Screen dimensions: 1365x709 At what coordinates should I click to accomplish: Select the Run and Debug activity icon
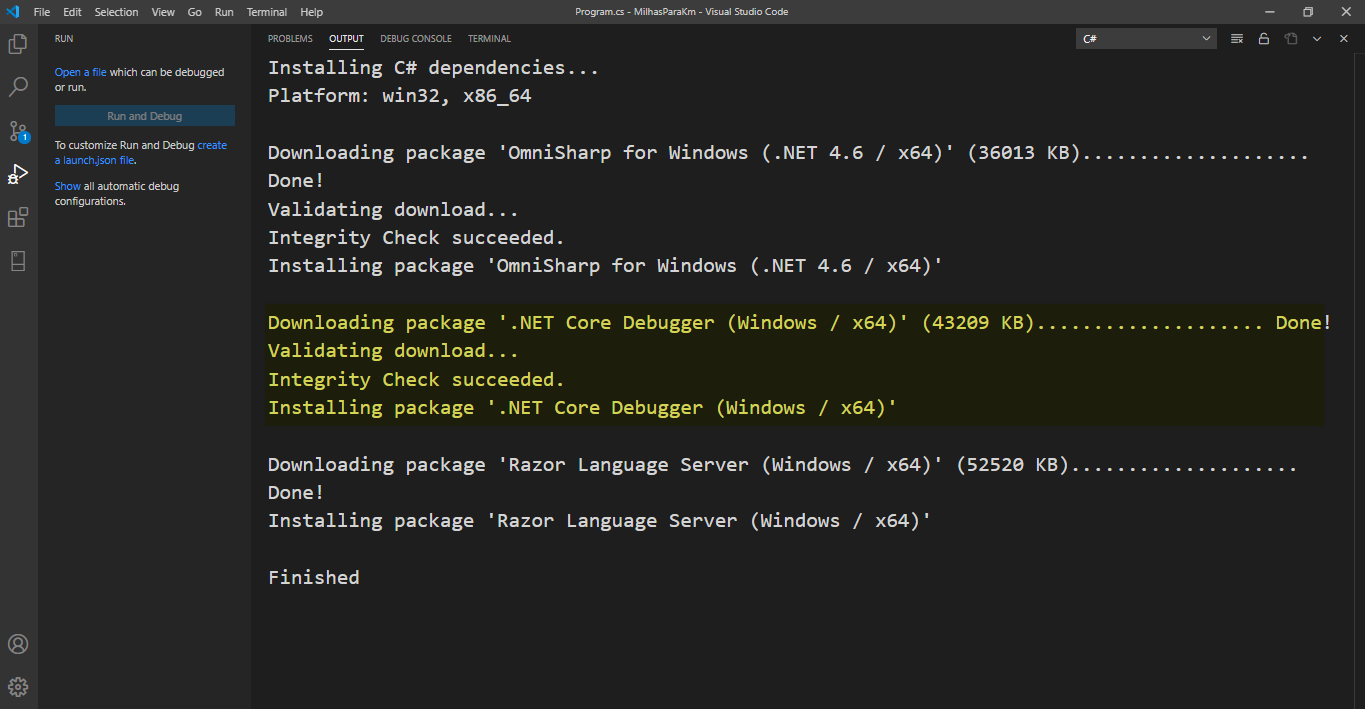pyautogui.click(x=18, y=174)
